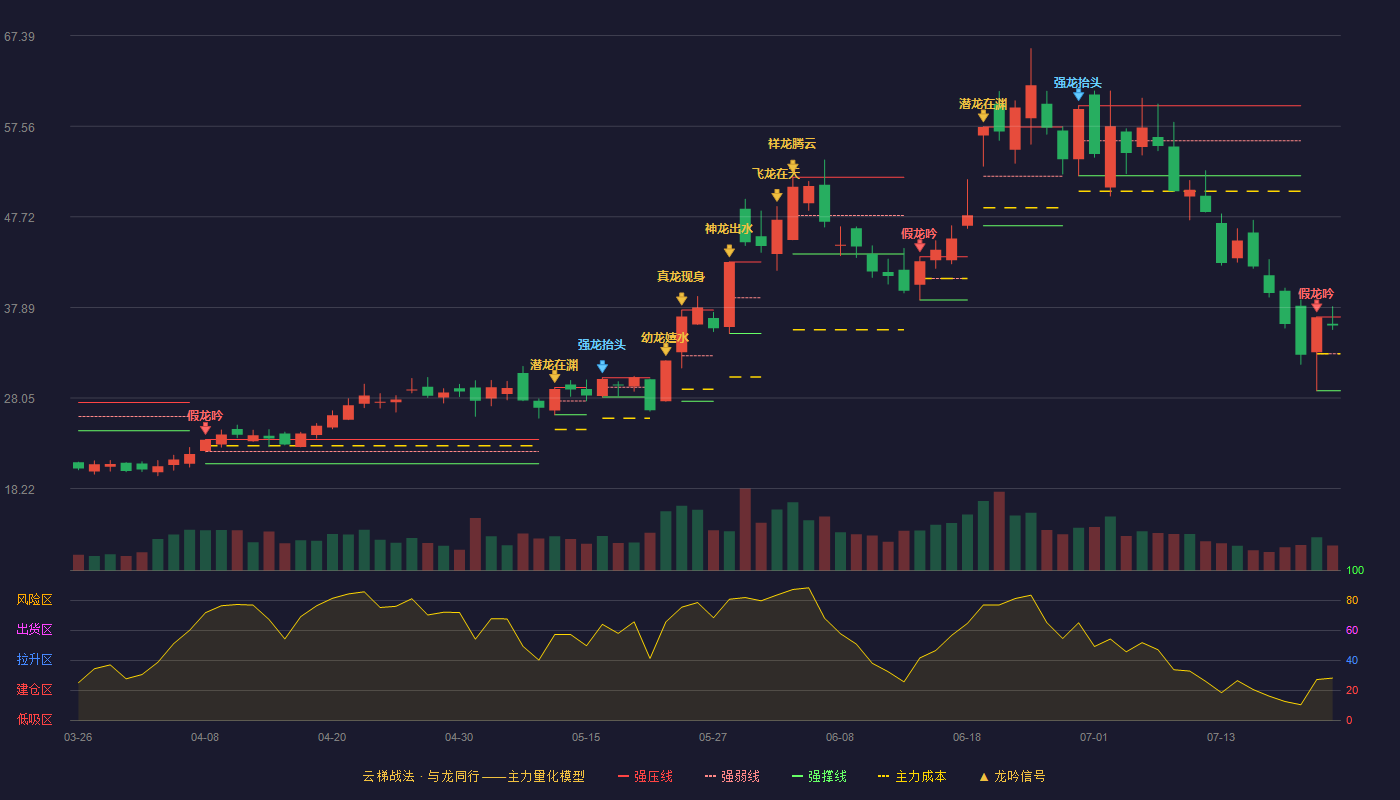1400x800 pixels.
Task: Click the 真龙现身 signal arrow
Action: coord(681,299)
